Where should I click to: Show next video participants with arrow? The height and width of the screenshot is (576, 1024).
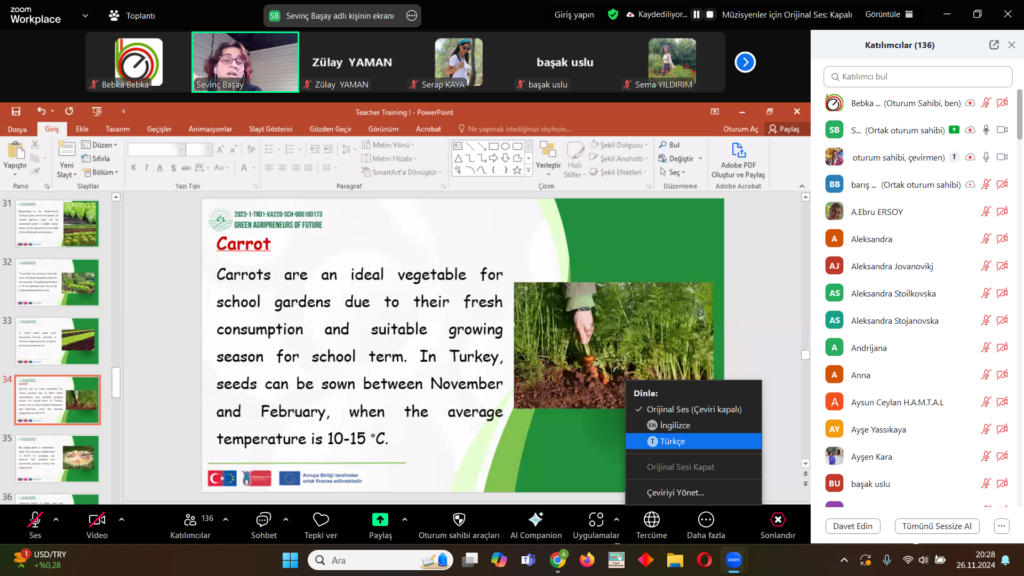745,62
